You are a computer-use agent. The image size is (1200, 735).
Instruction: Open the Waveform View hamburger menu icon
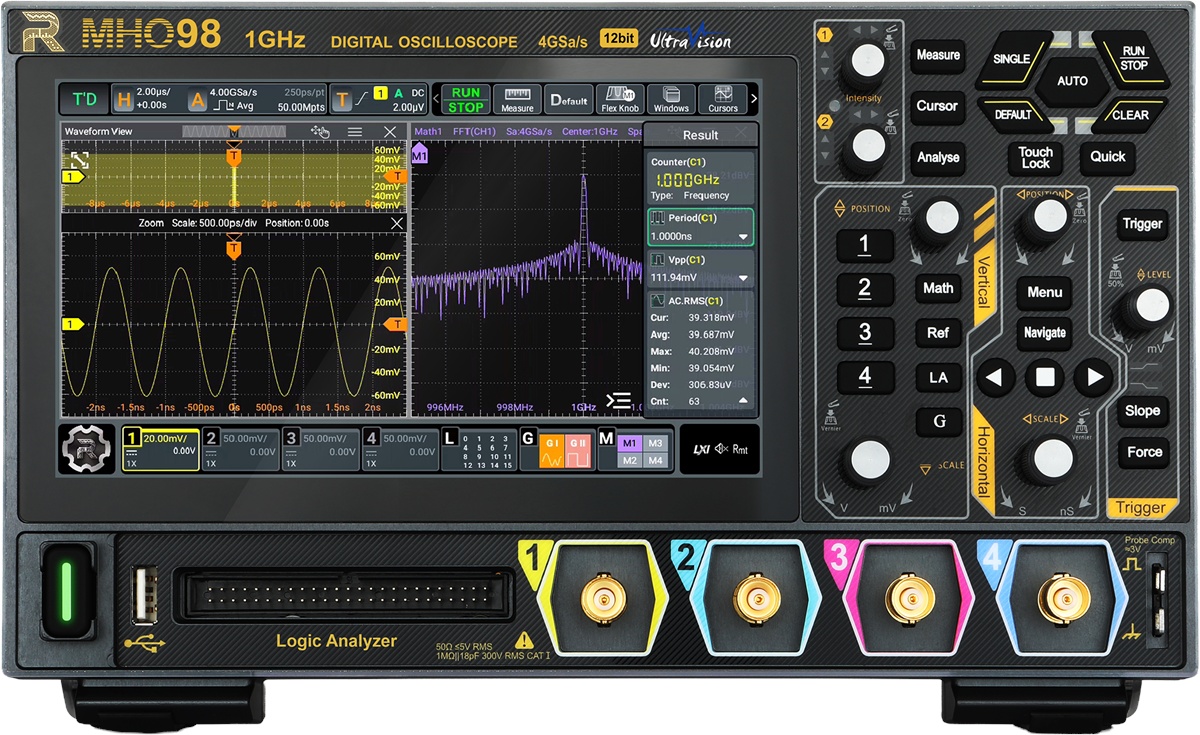point(355,131)
